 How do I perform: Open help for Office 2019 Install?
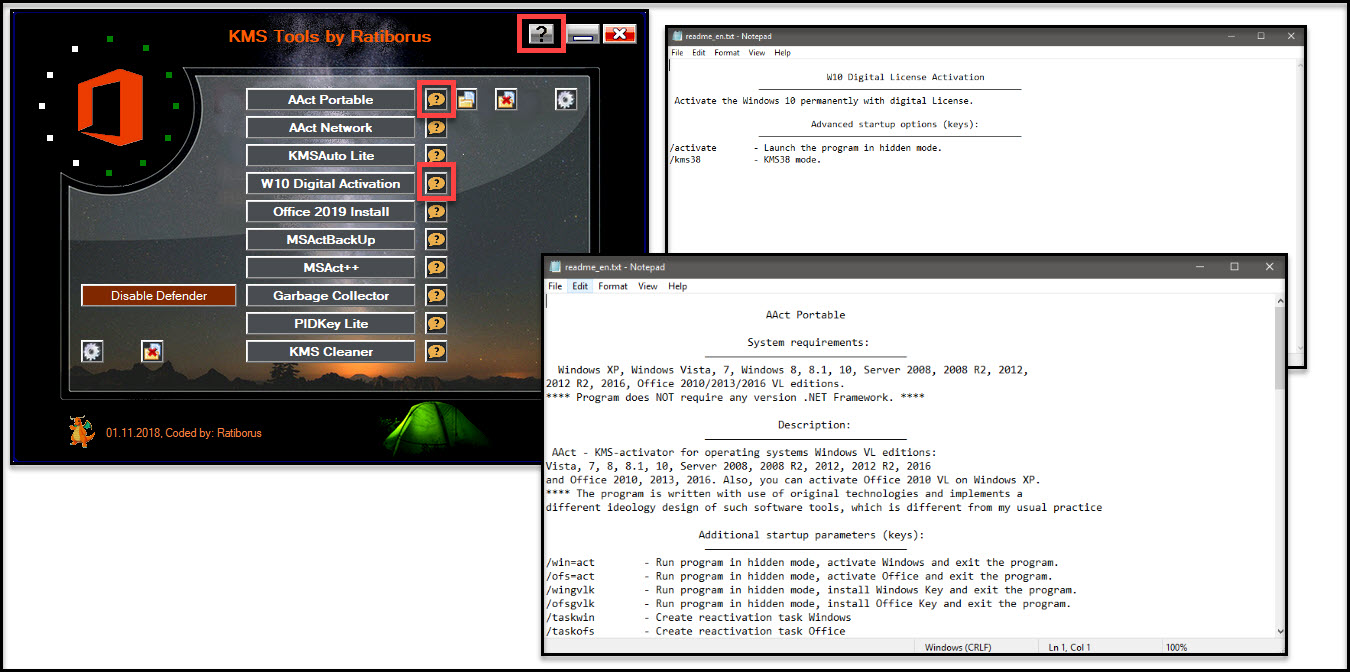coord(436,211)
